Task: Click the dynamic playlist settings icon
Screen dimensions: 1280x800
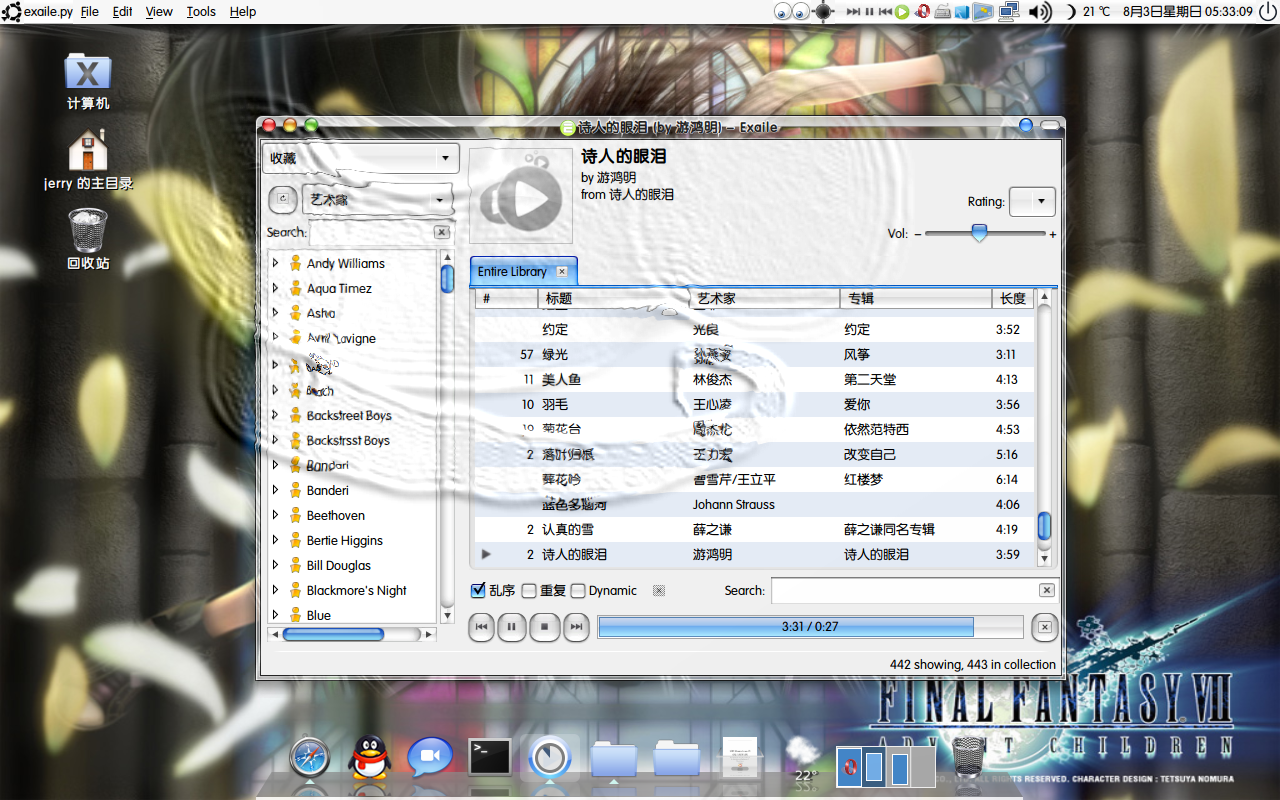Action: click(659, 591)
